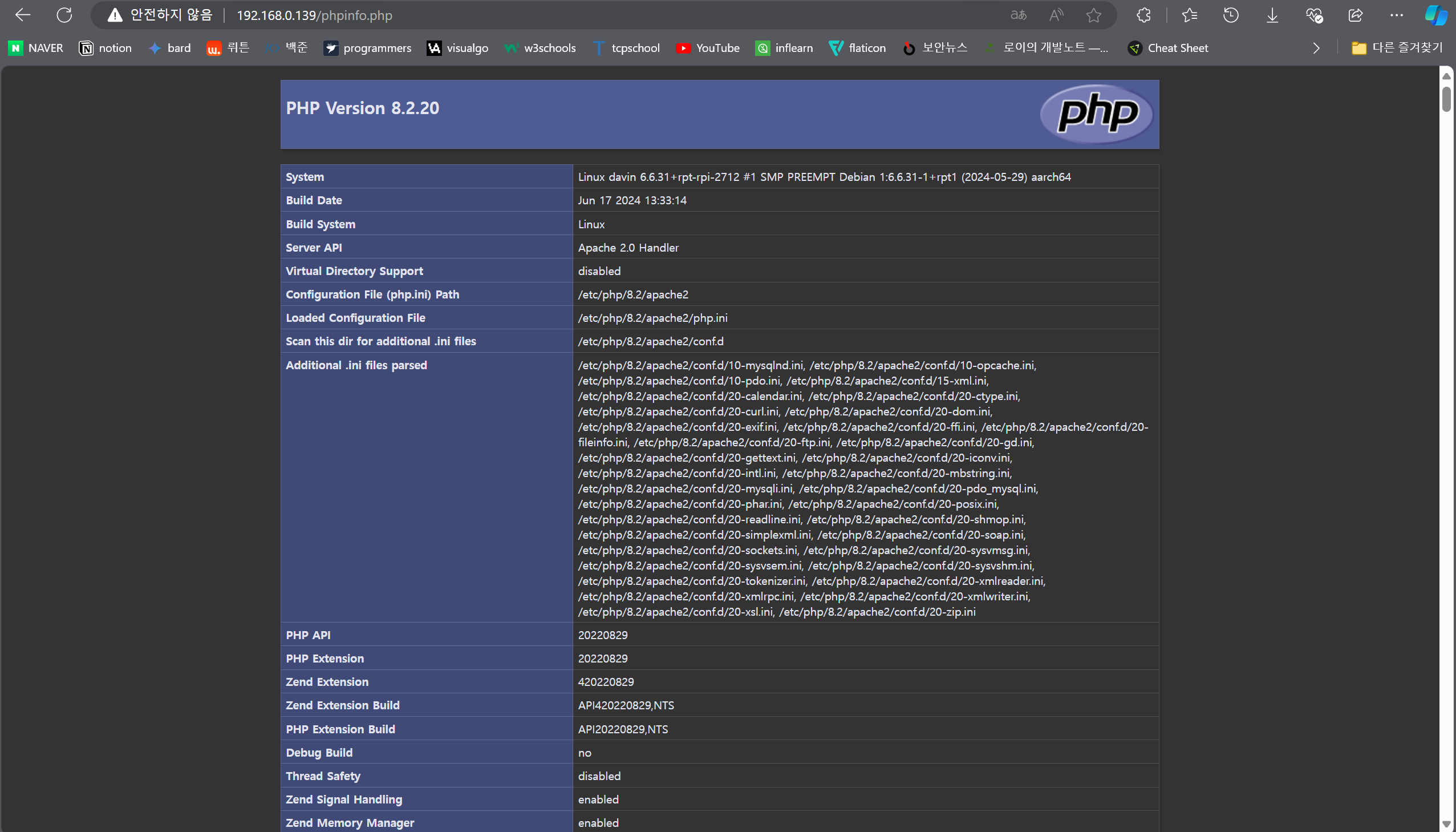
Task: Reload the phpinfo page
Action: pyautogui.click(x=64, y=15)
